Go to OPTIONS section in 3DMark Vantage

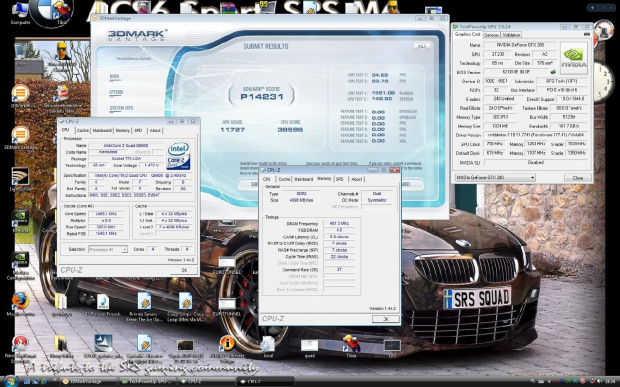116,92
